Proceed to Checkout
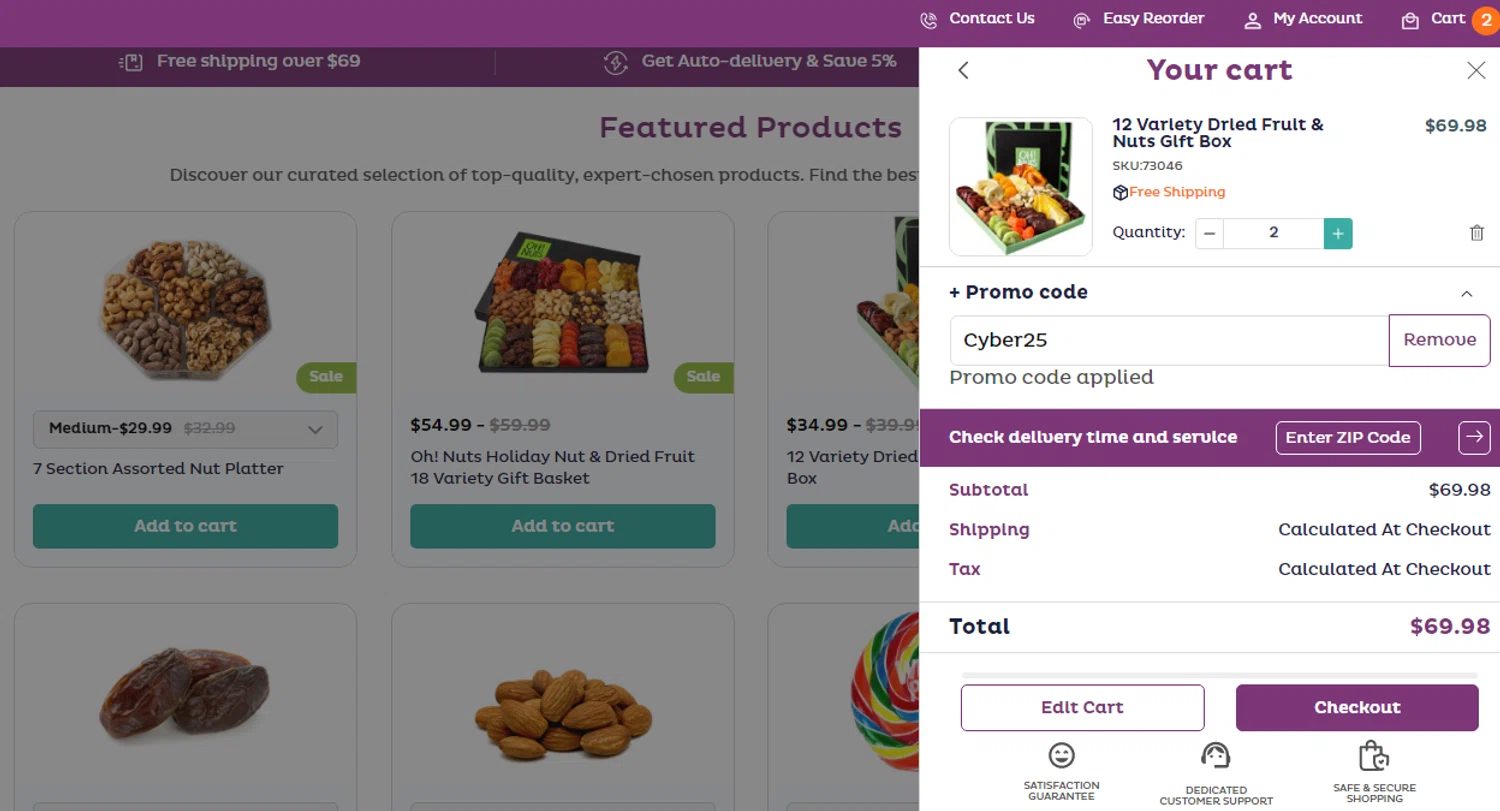The width and height of the screenshot is (1500, 811). [1356, 707]
